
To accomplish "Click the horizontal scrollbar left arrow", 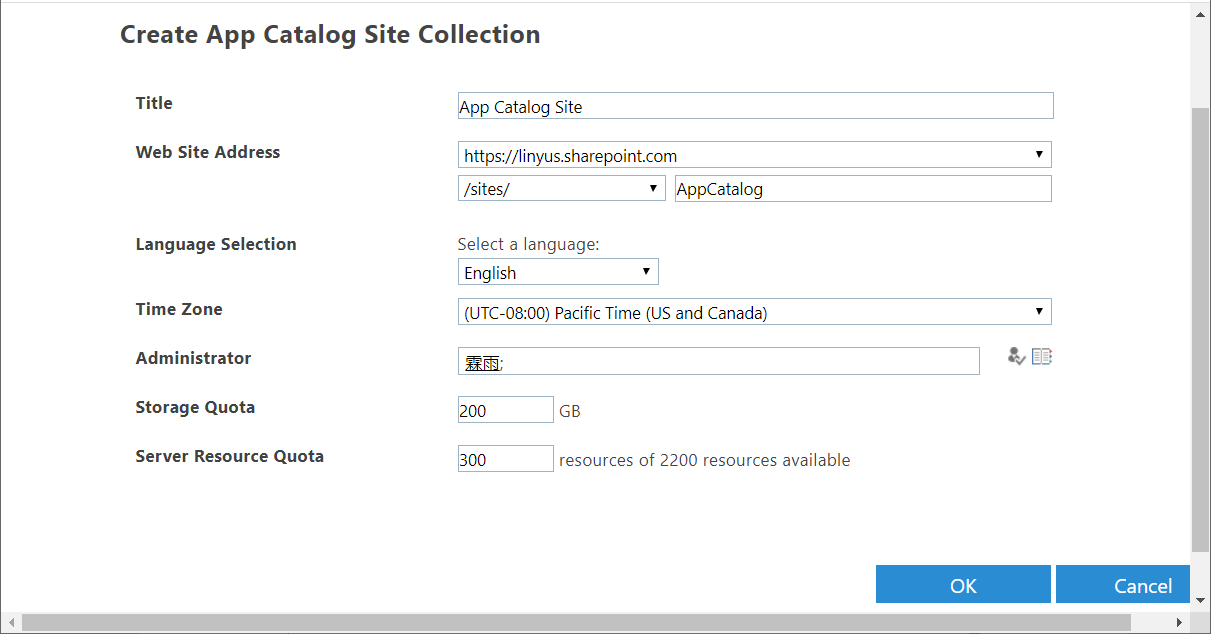I will (8, 623).
